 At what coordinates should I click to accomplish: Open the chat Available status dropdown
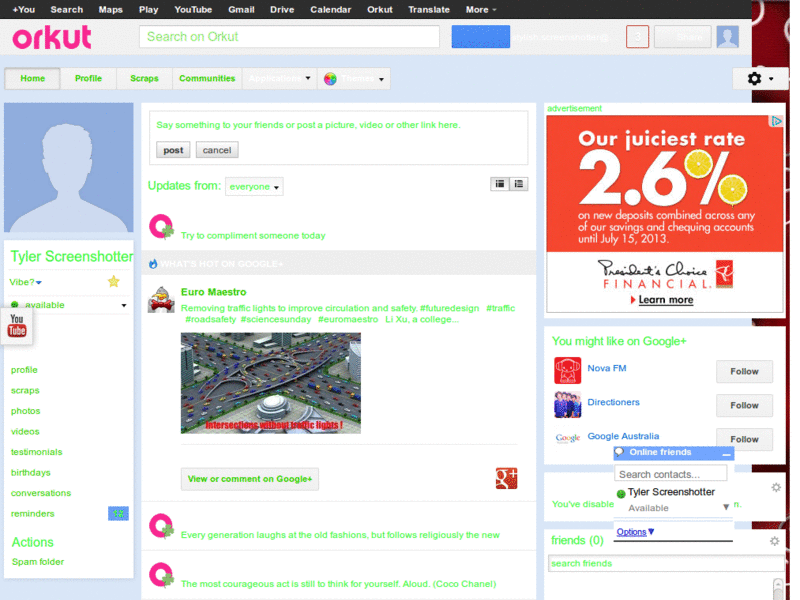point(726,507)
